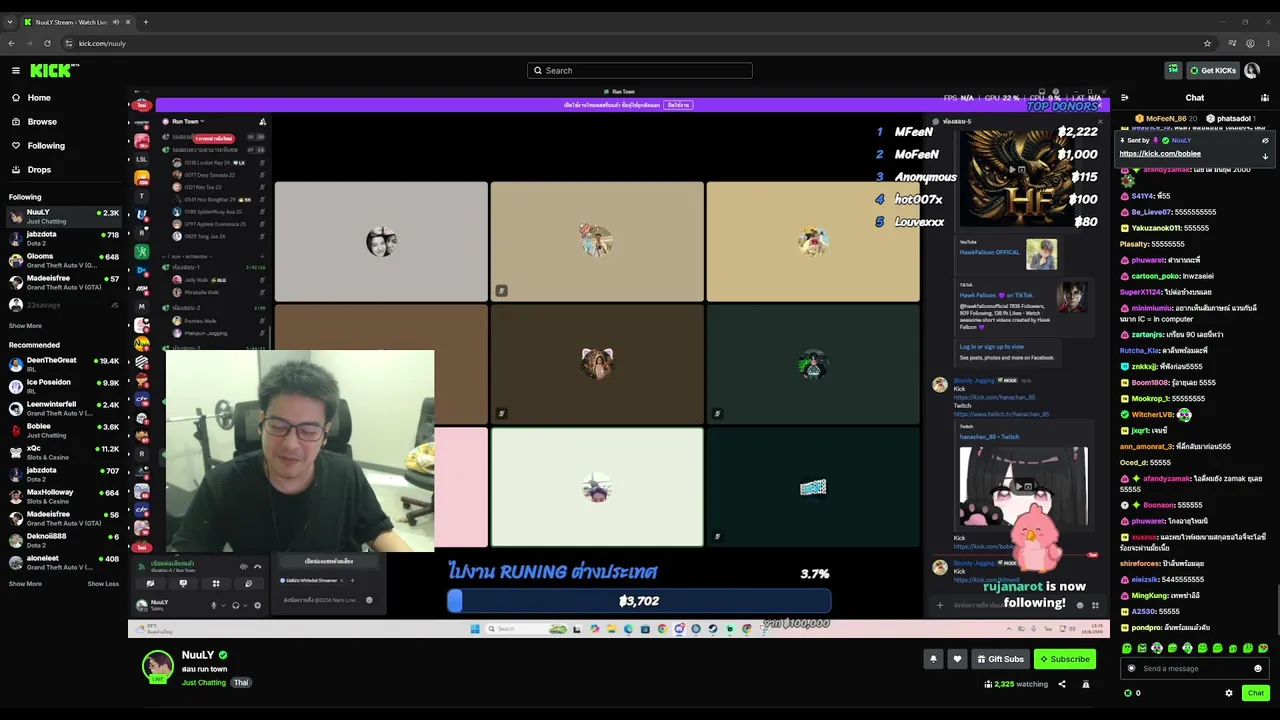Image resolution: width=1280 pixels, height=720 pixels.
Task: Collapse Recommended list with Show Less
Action: coord(103,584)
